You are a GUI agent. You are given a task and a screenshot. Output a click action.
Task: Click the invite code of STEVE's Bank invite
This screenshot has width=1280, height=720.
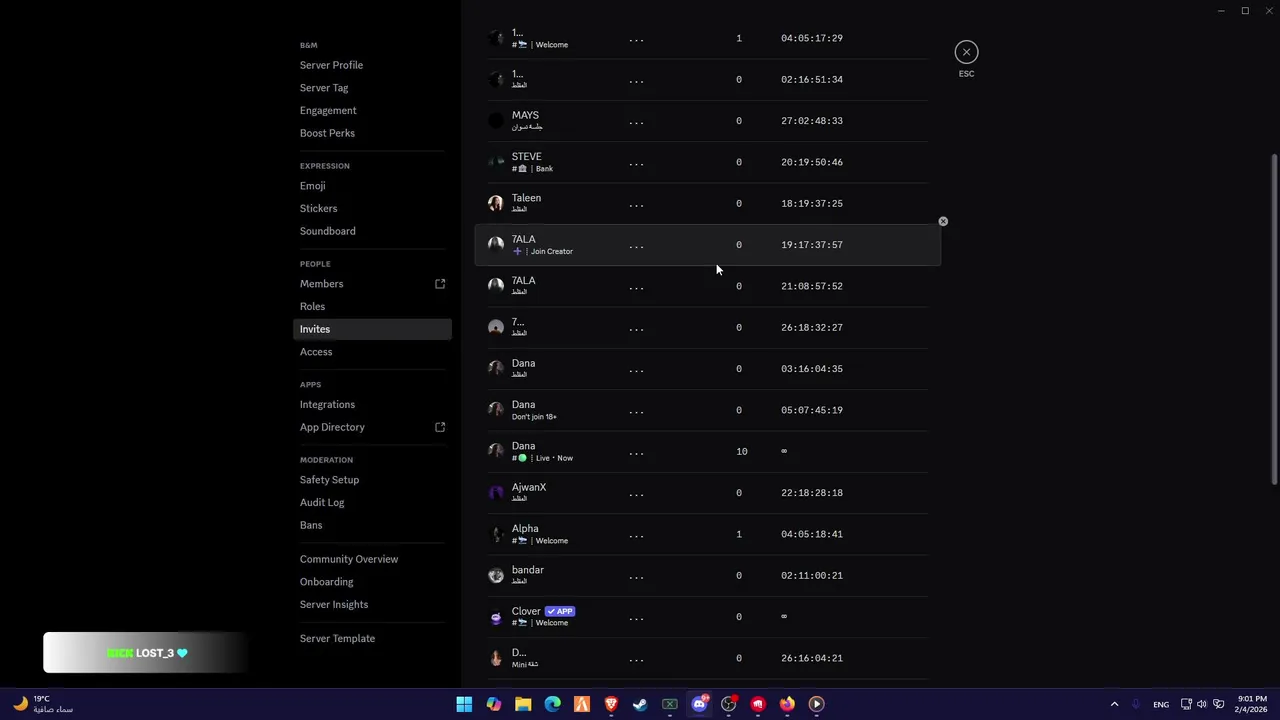(636, 162)
